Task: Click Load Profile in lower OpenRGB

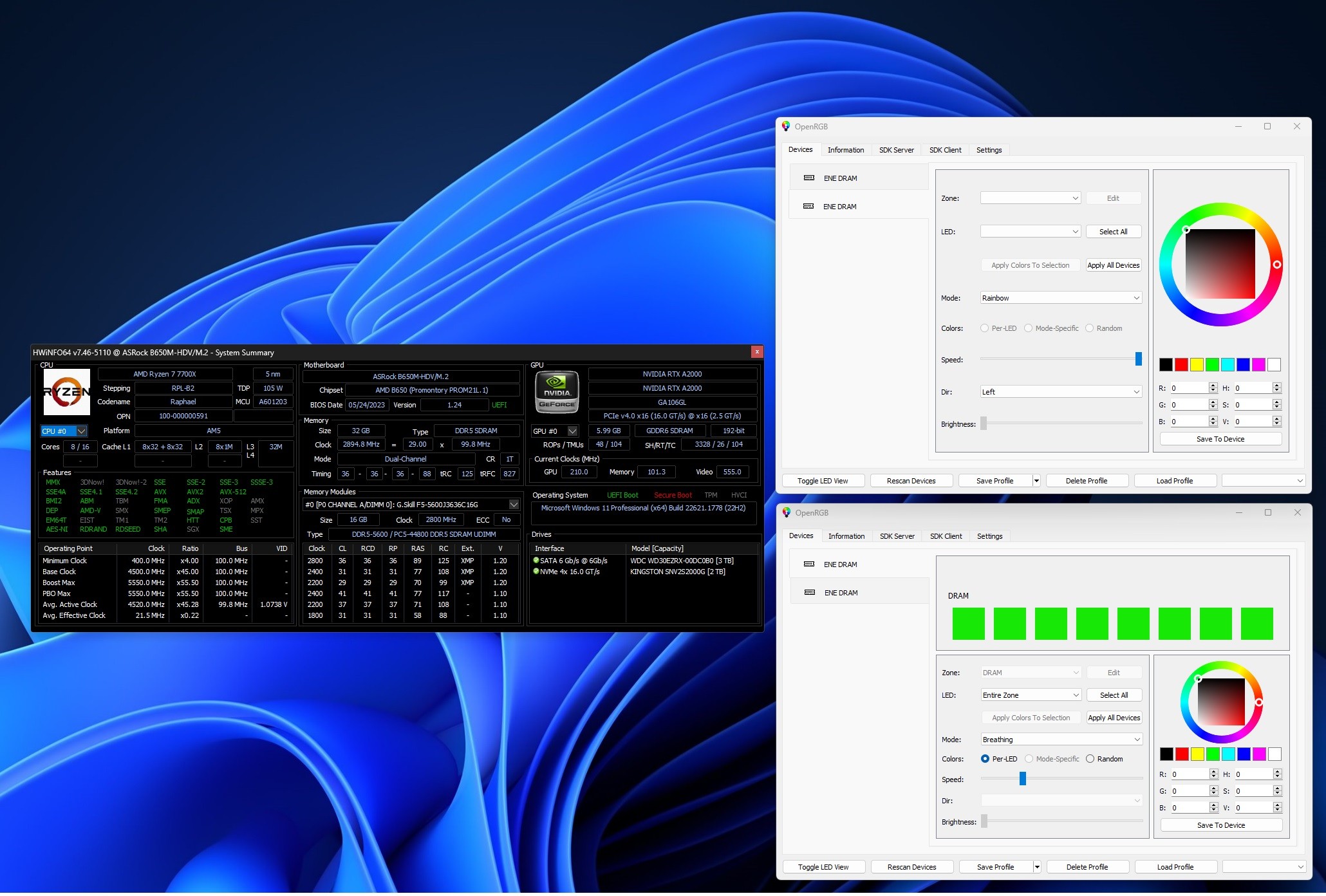Action: [1175, 867]
